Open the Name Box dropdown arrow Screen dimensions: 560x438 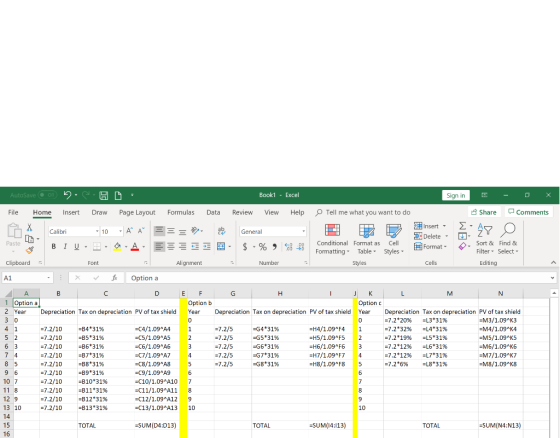49,278
